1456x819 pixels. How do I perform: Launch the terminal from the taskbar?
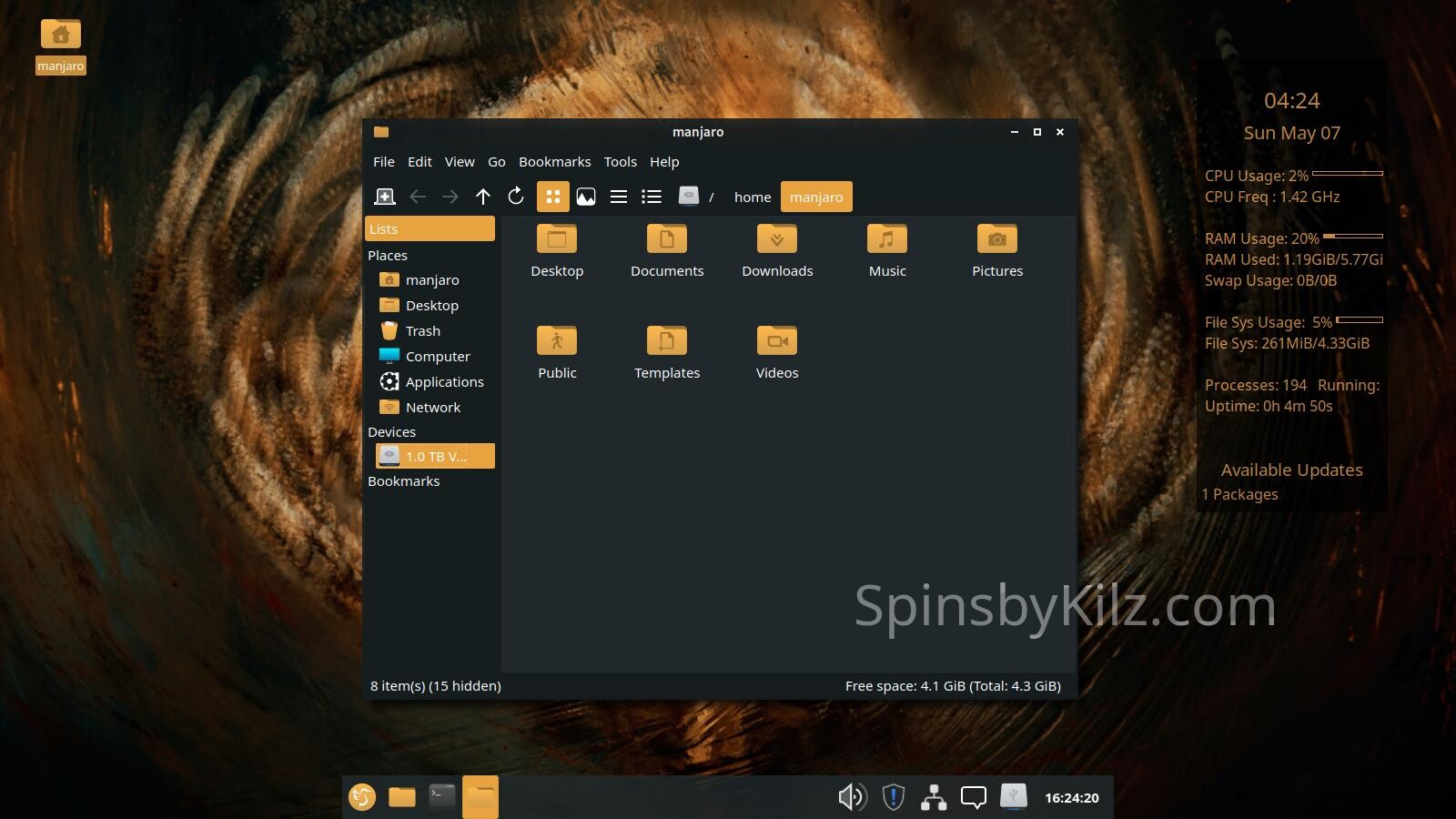(x=441, y=797)
